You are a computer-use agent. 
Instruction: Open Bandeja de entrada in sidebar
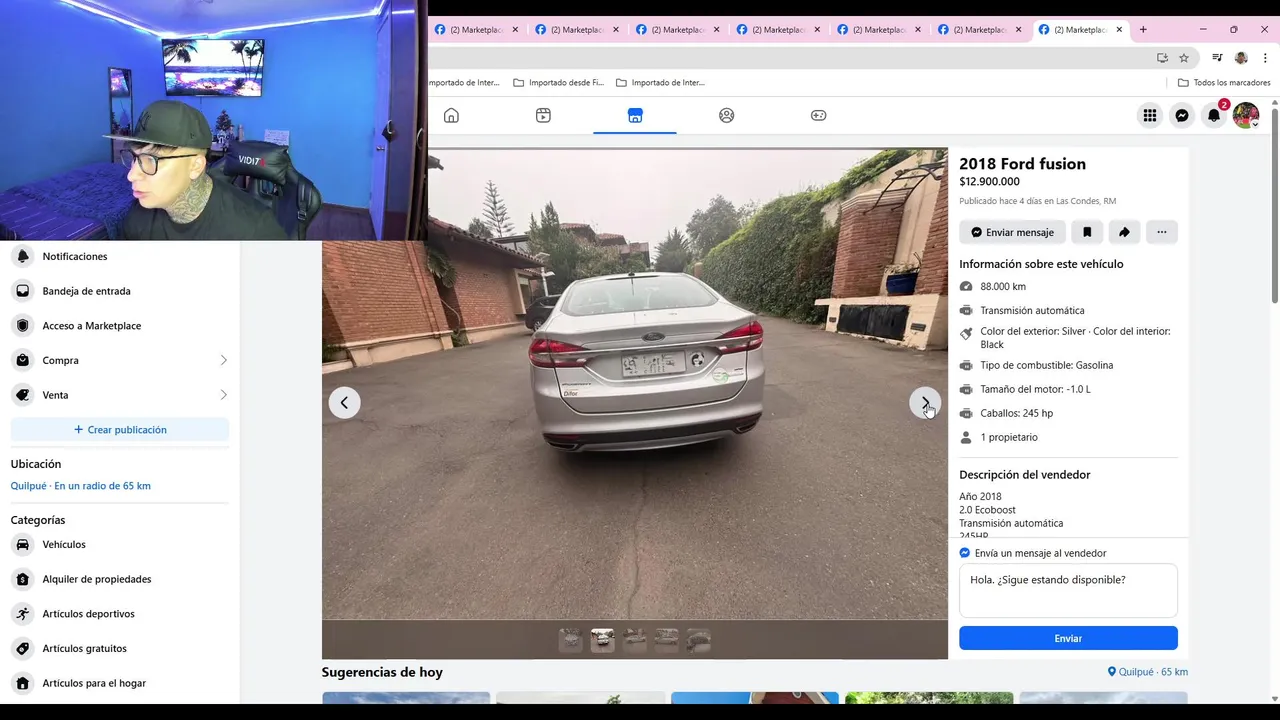[120, 291]
